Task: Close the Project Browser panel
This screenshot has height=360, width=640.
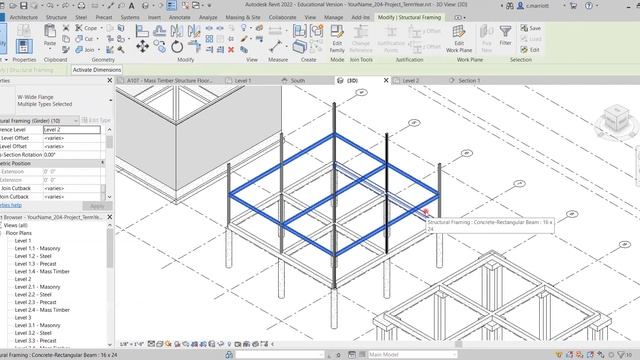Action: (109, 217)
